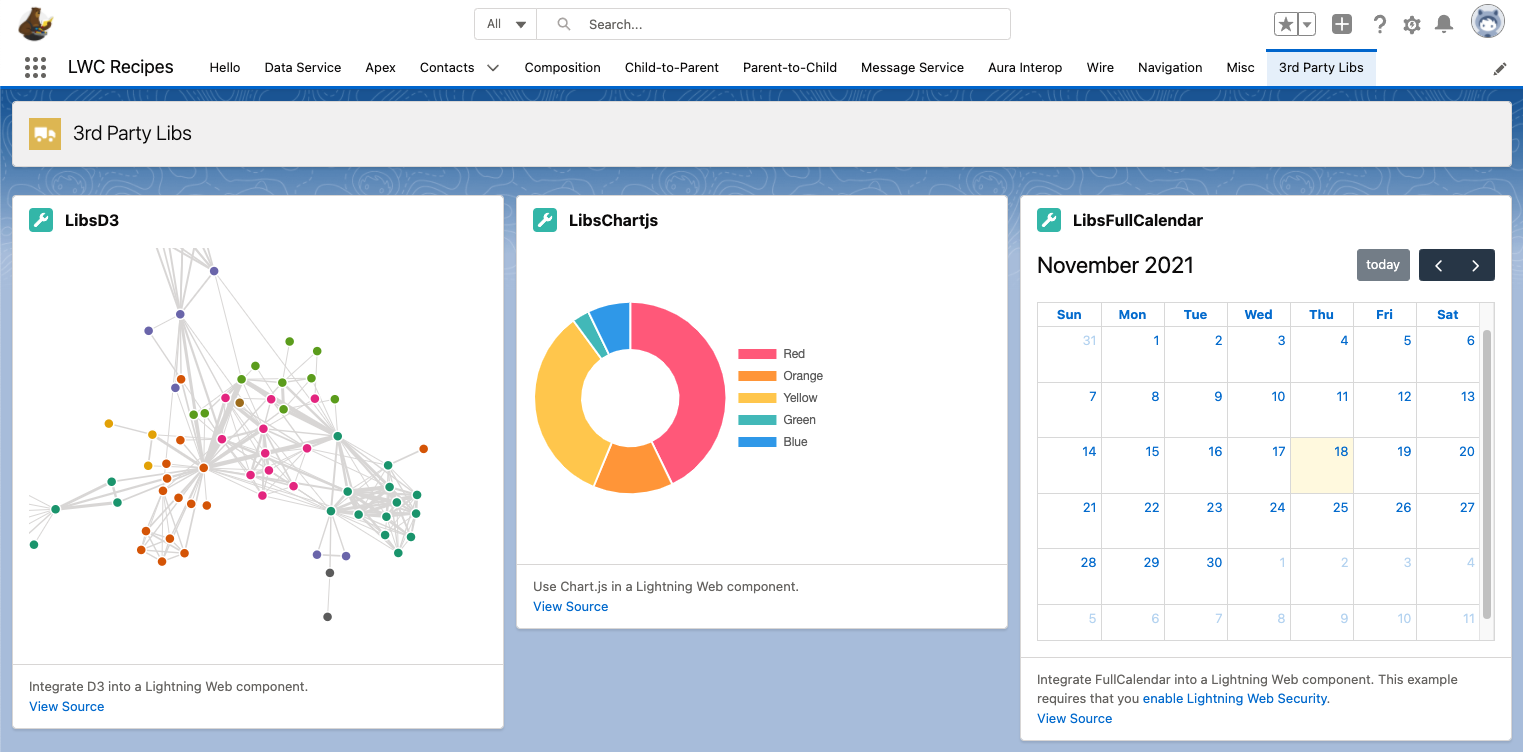Click the green add quick actions icon
The image size is (1523, 752).
1341,22
